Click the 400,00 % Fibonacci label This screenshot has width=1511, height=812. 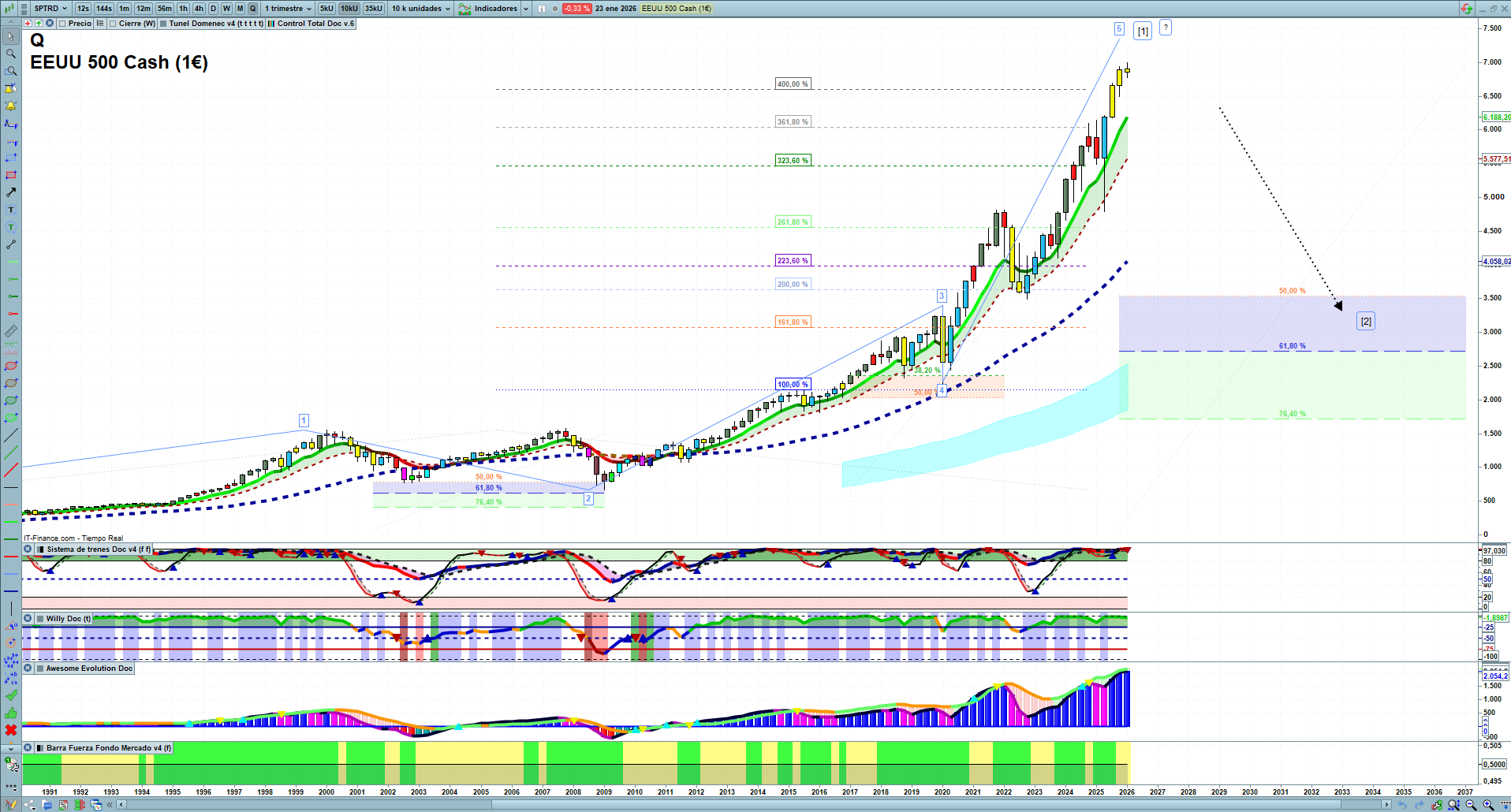[x=793, y=84]
